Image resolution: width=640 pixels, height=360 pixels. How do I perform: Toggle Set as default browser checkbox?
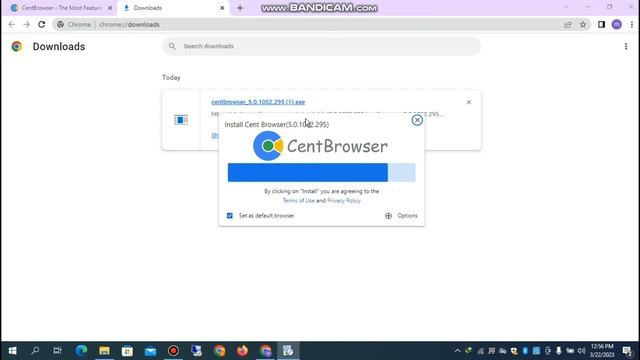point(230,216)
